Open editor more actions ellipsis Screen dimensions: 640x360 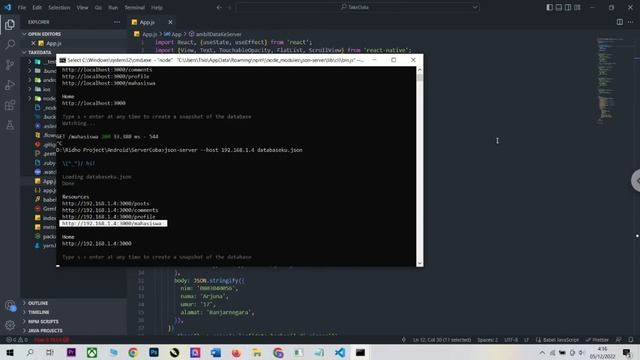pos(631,22)
